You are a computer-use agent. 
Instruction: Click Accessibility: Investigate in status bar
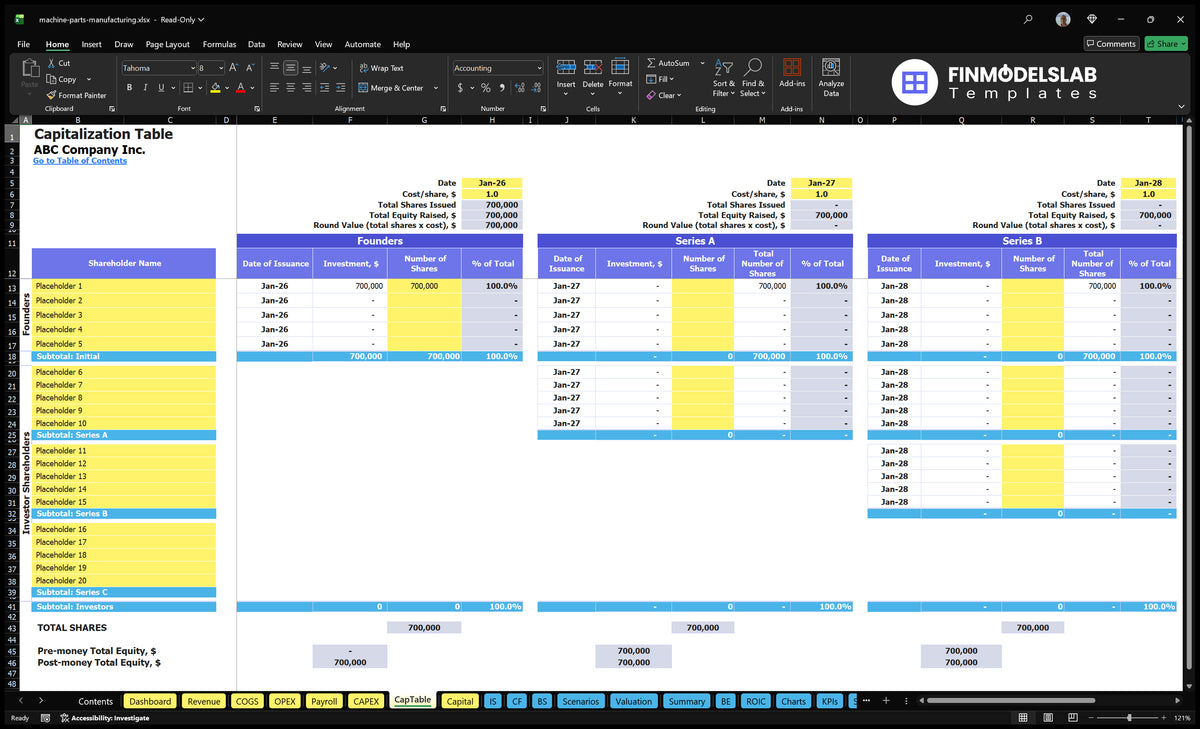click(103, 718)
